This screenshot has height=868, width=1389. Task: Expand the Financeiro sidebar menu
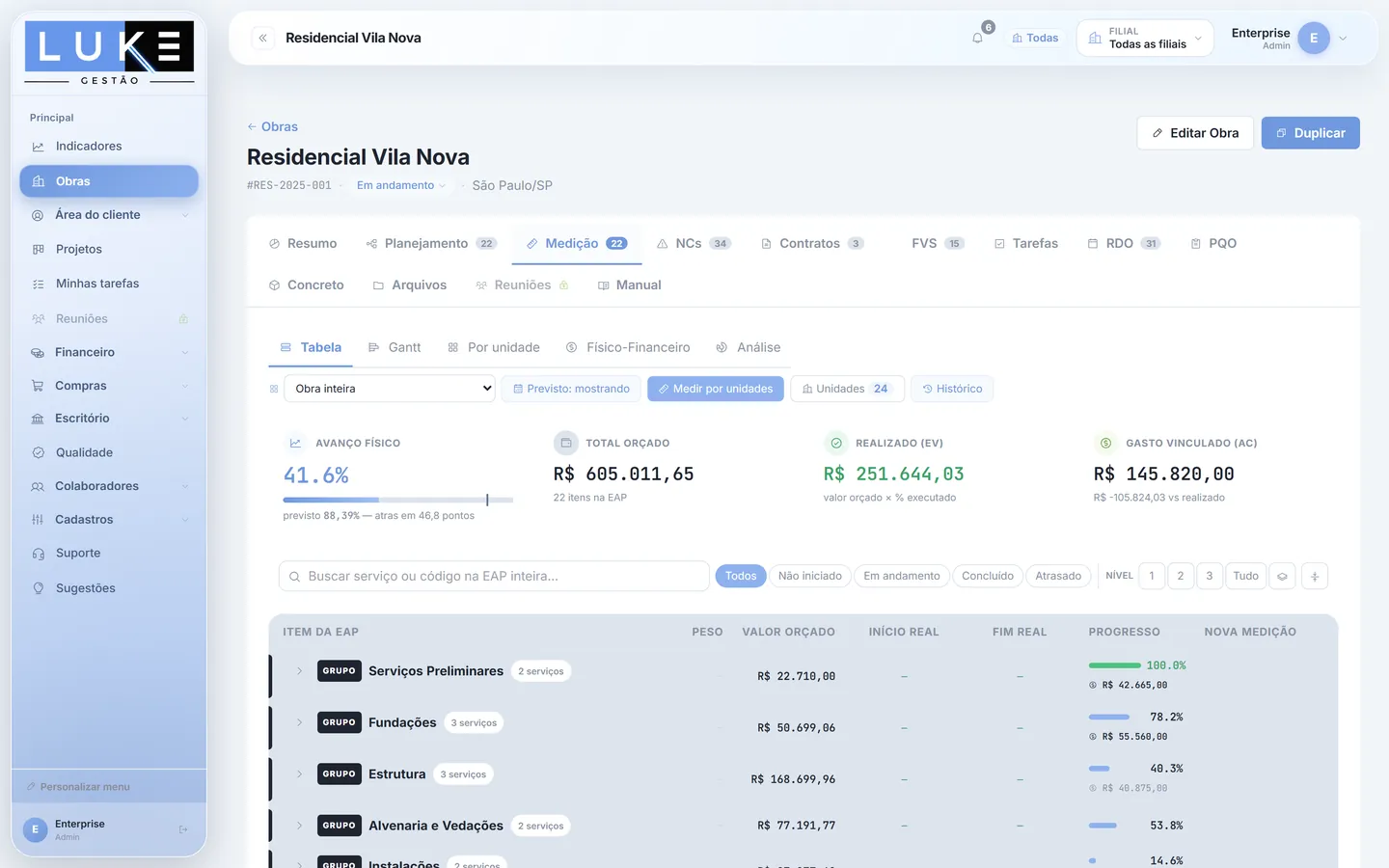click(x=109, y=352)
